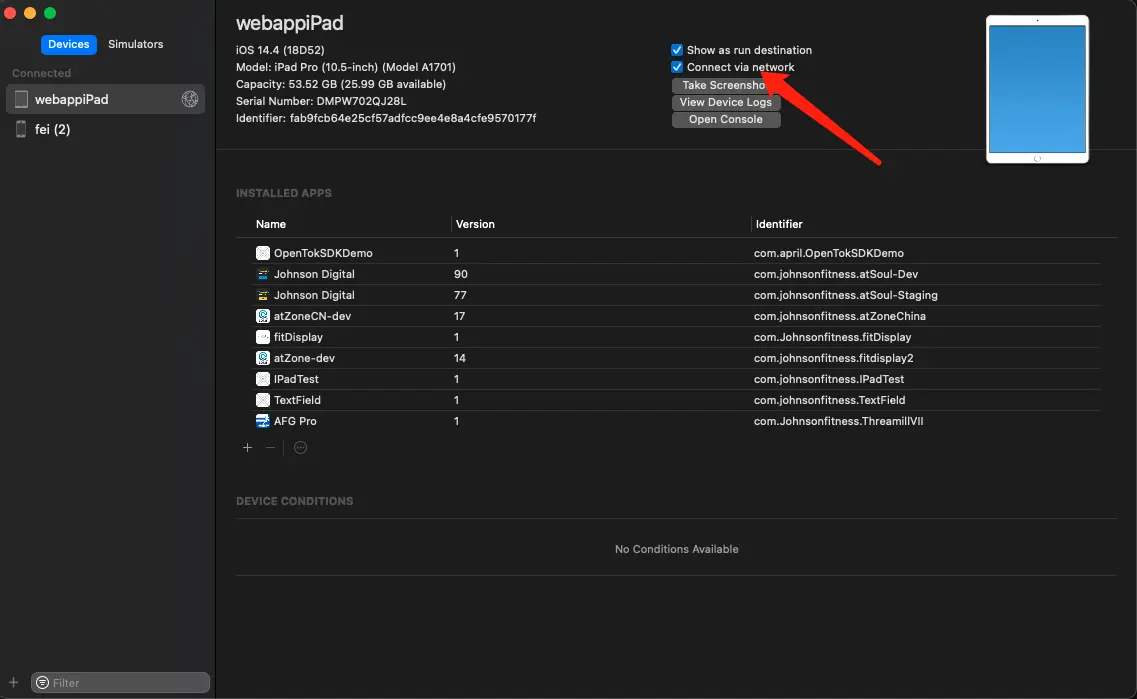The image size is (1137, 699).
Task: Click the fitDisplay app icon
Action: pos(262,337)
